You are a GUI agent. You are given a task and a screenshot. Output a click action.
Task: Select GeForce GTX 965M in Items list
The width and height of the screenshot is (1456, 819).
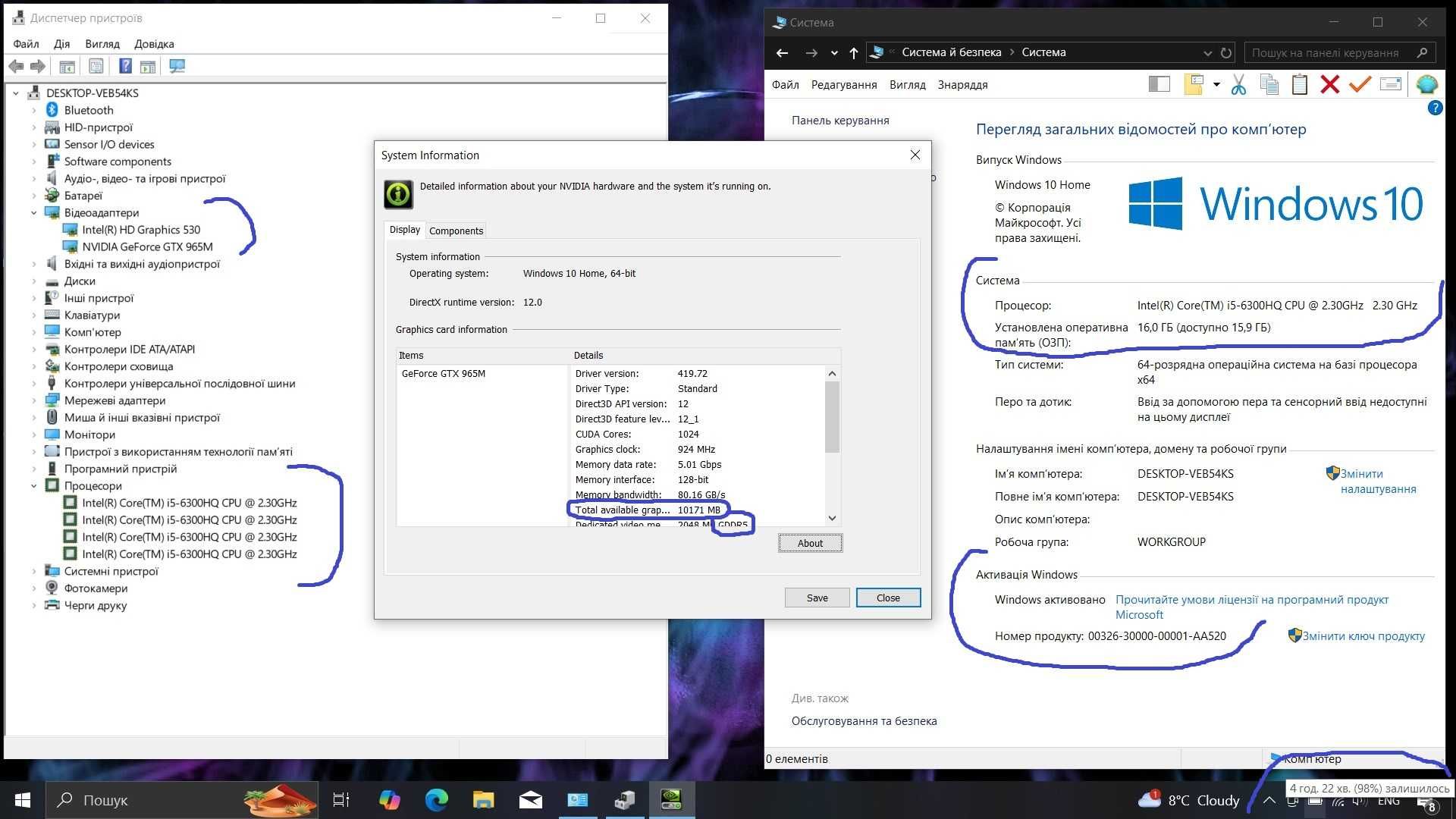click(444, 373)
